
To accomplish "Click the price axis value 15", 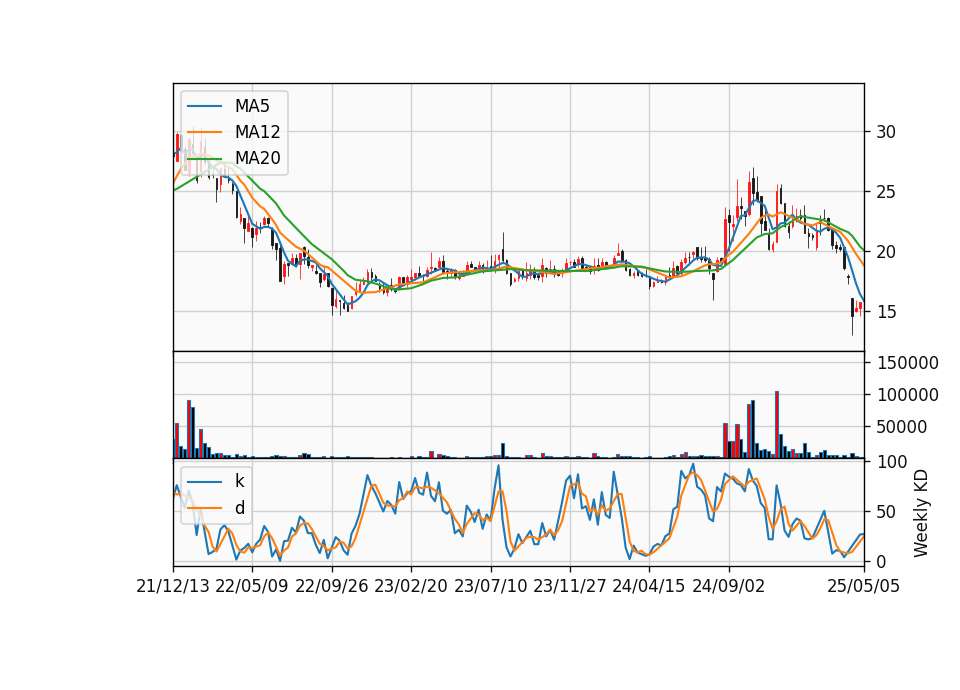I will (886, 312).
